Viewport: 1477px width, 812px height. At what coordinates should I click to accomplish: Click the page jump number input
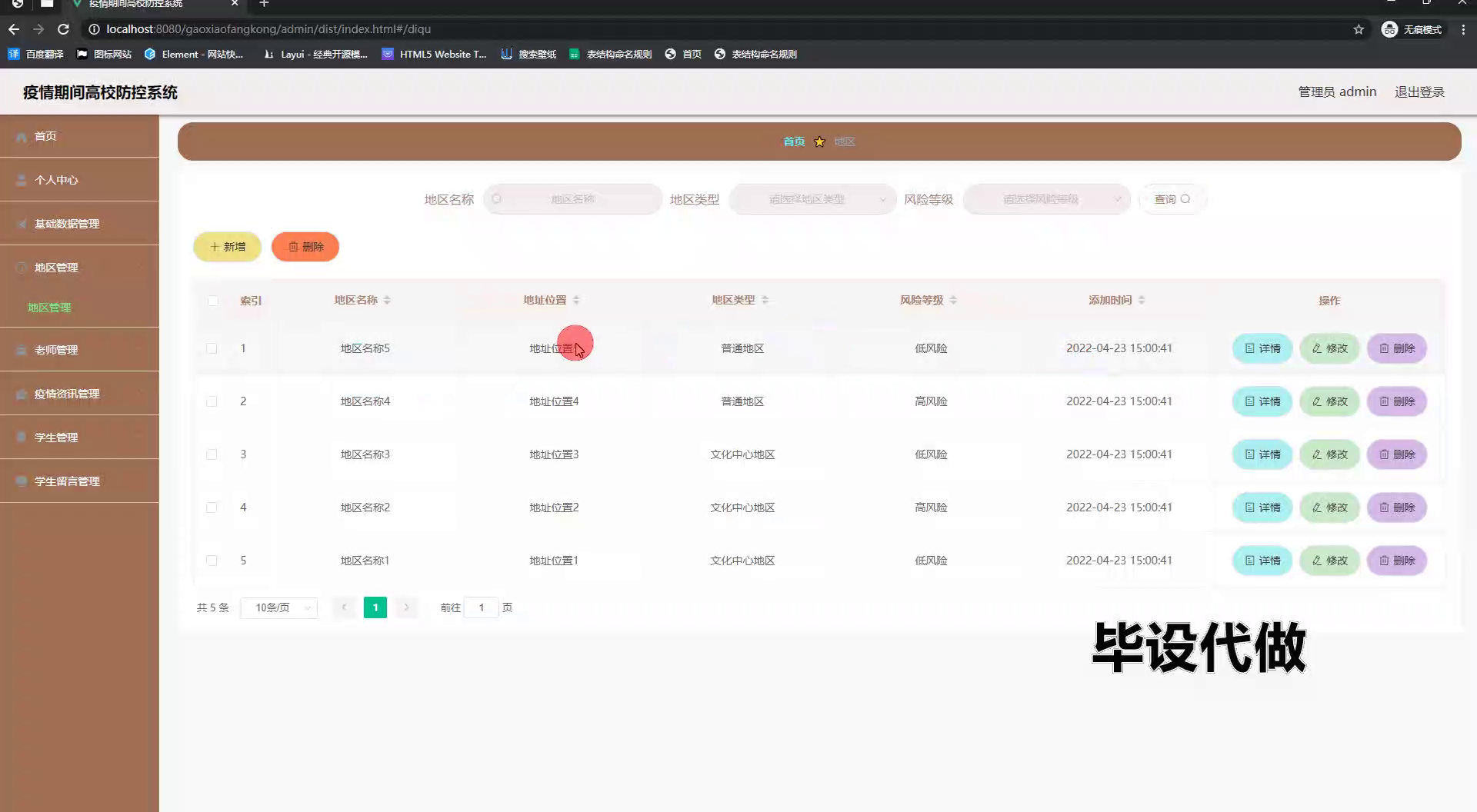coord(482,607)
